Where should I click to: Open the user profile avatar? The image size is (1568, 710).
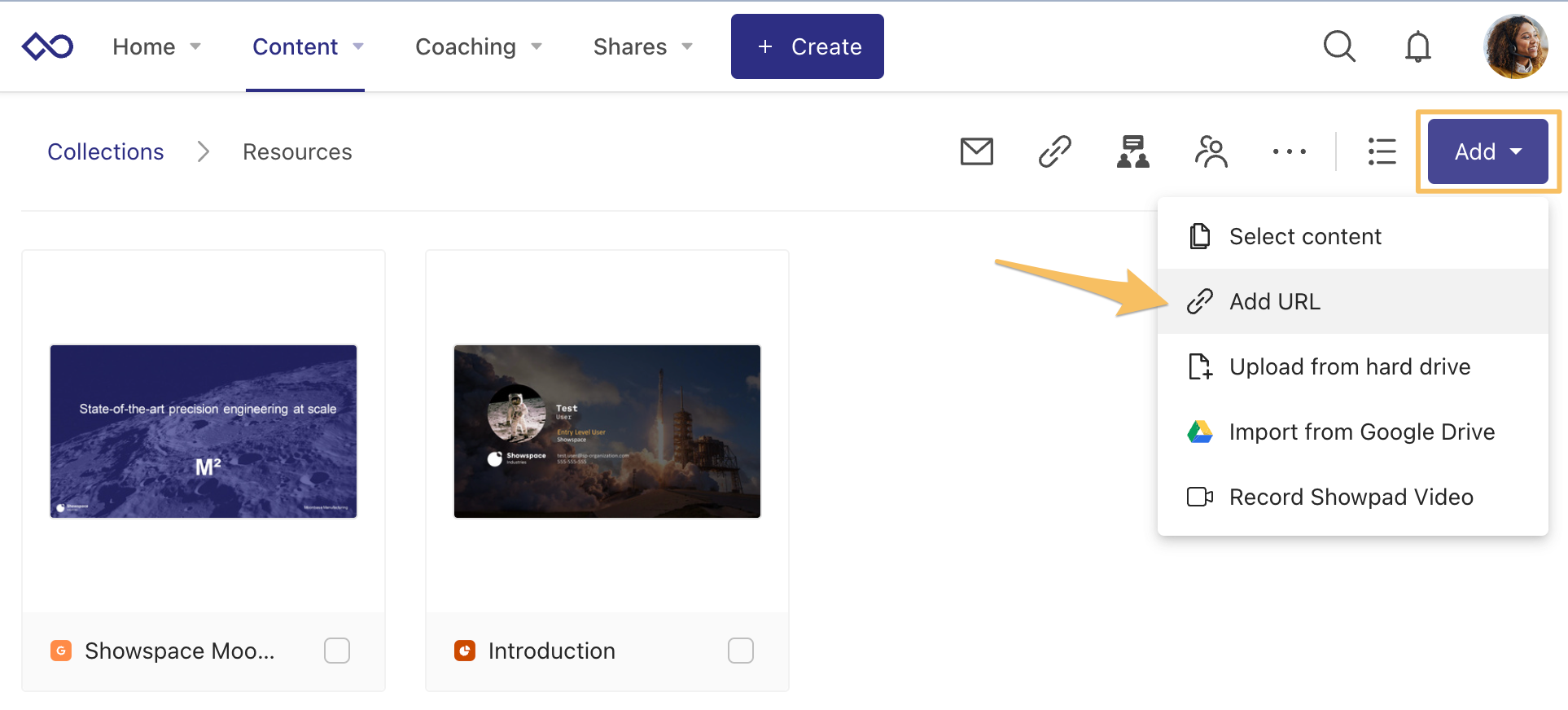tap(1515, 46)
